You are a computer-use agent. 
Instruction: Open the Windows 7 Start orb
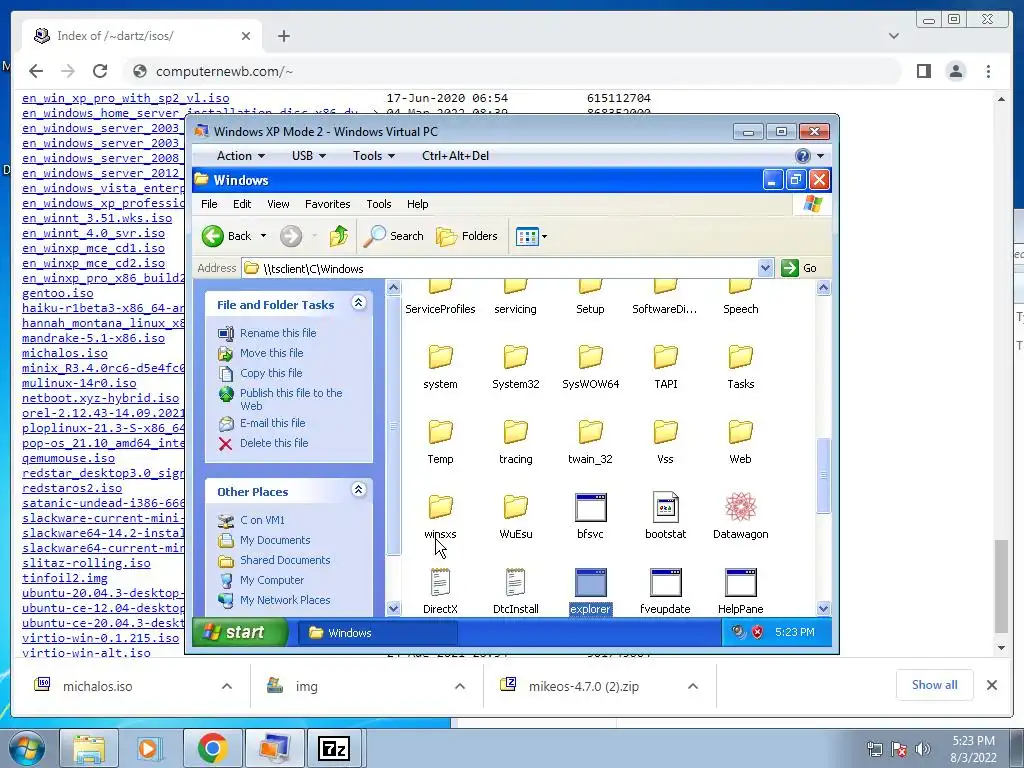point(27,748)
